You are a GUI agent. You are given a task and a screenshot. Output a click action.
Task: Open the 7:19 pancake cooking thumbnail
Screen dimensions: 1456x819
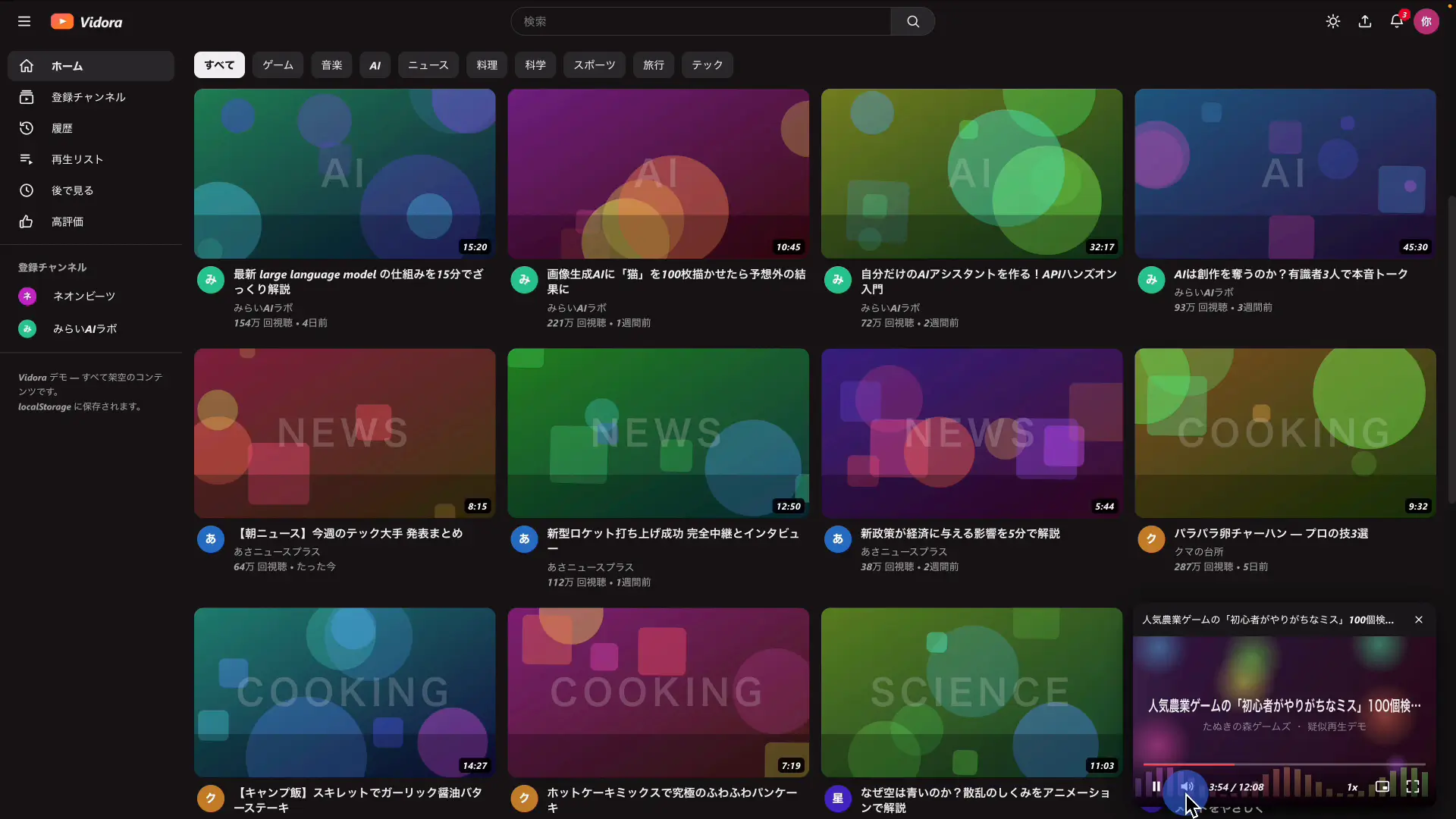pyautogui.click(x=658, y=692)
